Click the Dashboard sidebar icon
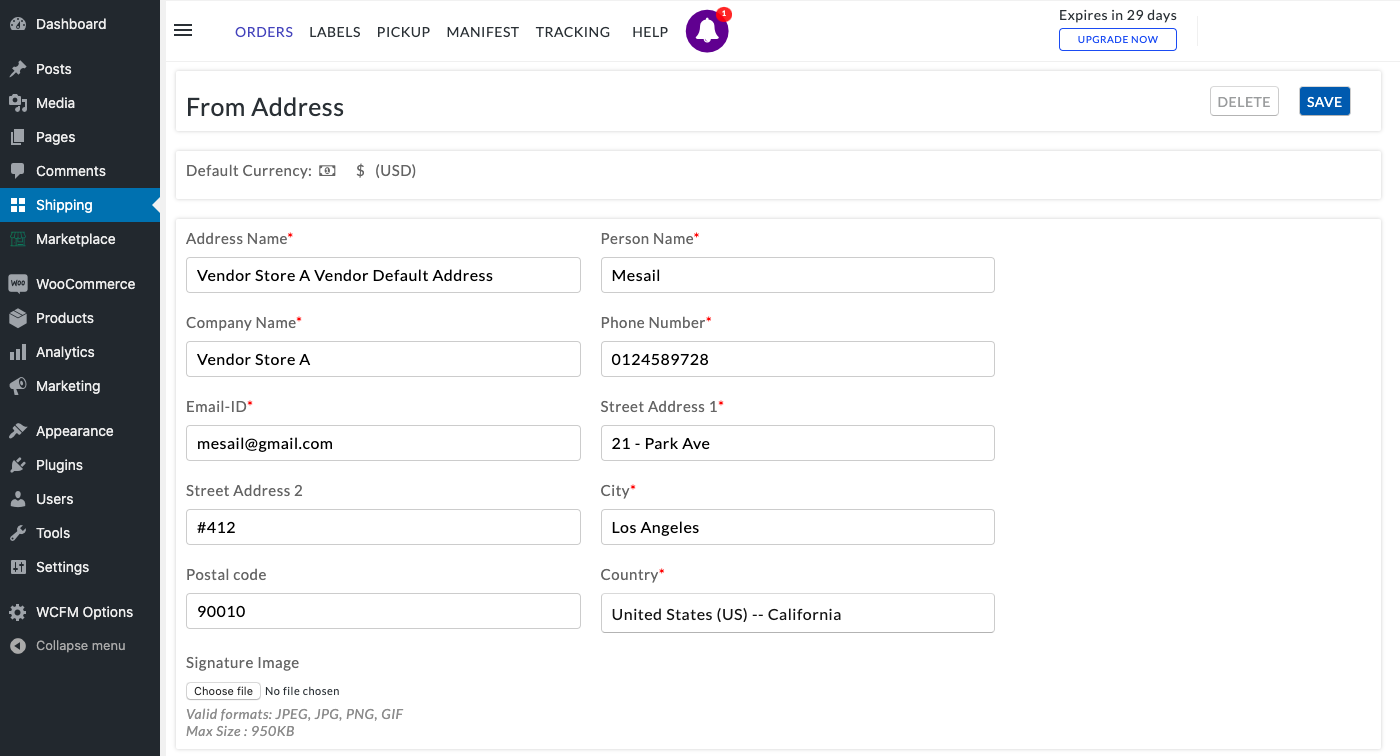The height and width of the screenshot is (756, 1400). coord(18,24)
